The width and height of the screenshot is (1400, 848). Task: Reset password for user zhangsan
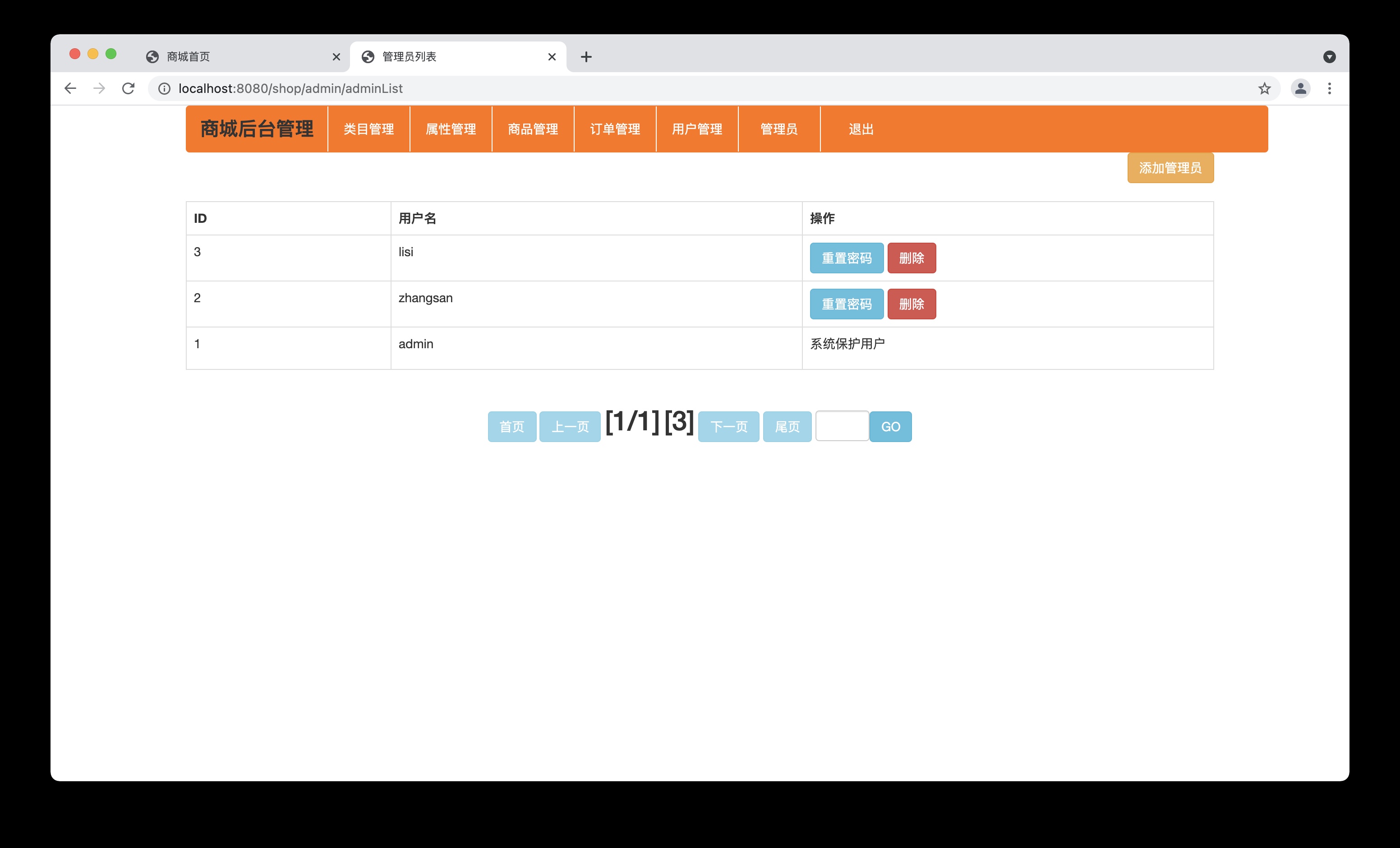[847, 304]
